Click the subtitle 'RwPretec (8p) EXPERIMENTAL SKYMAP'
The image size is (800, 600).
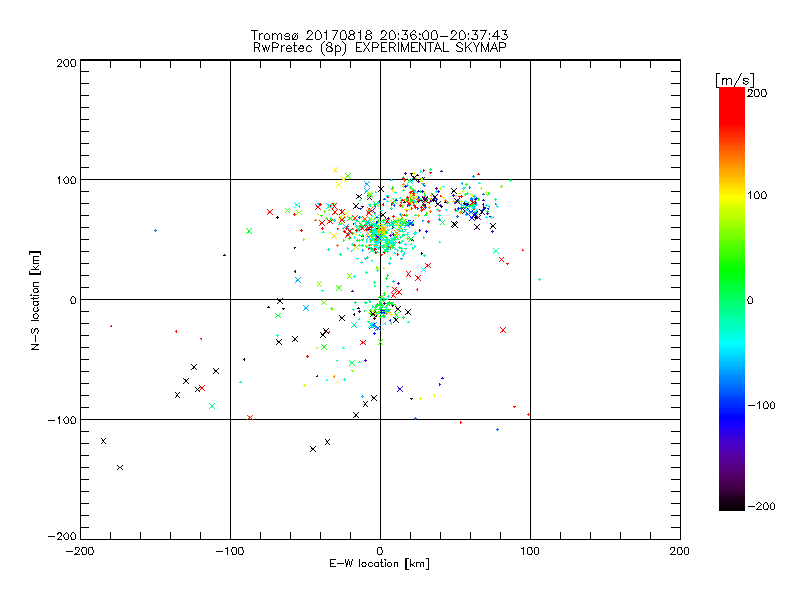click(x=380, y=48)
